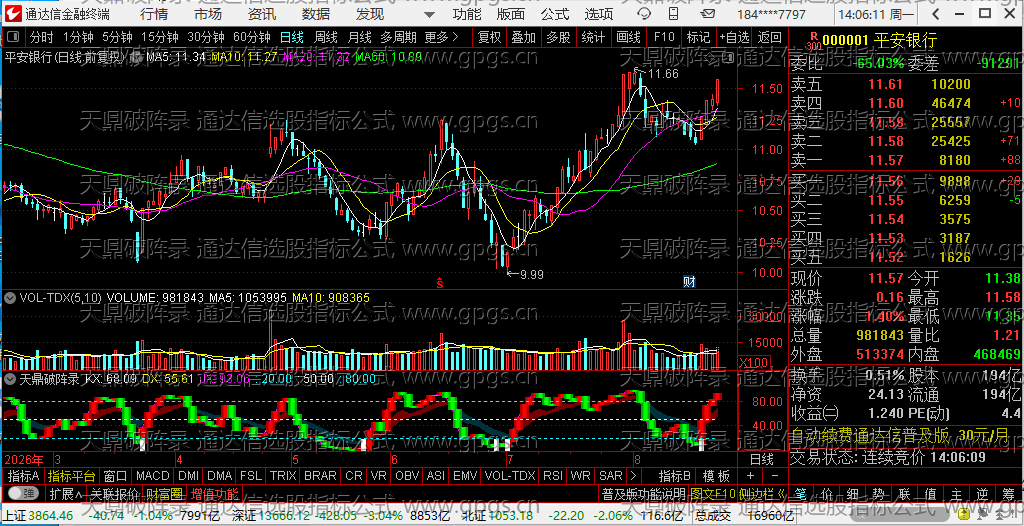1024x526 pixels.
Task: Collapse the VOL-TDX indicator chevron
Action: pos(10,298)
